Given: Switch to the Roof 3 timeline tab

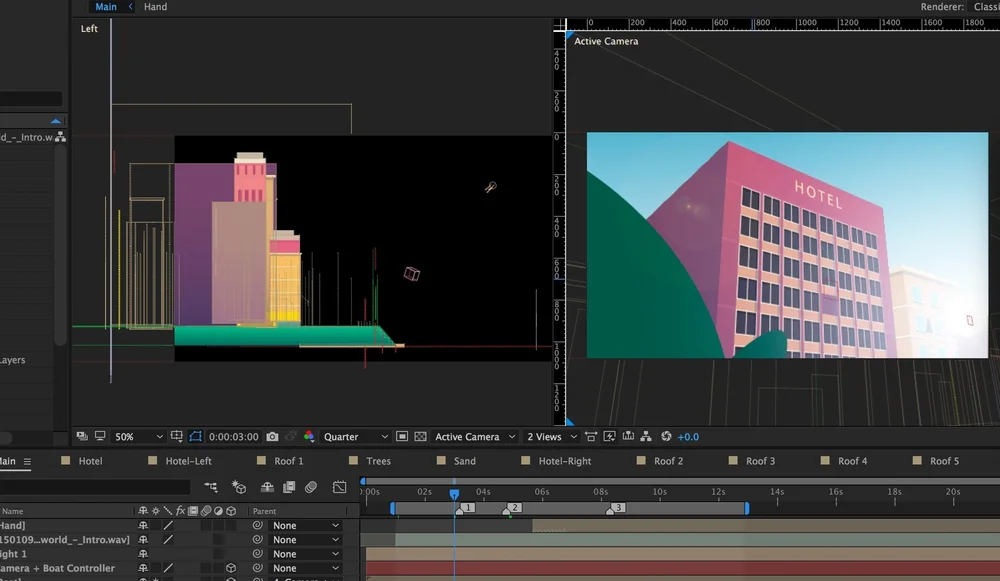Looking at the screenshot, I should tap(760, 461).
